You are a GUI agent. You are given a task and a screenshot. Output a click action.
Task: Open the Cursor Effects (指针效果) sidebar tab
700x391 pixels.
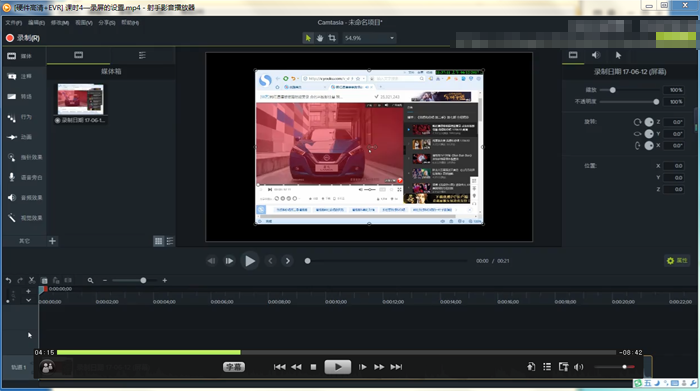click(x=25, y=157)
